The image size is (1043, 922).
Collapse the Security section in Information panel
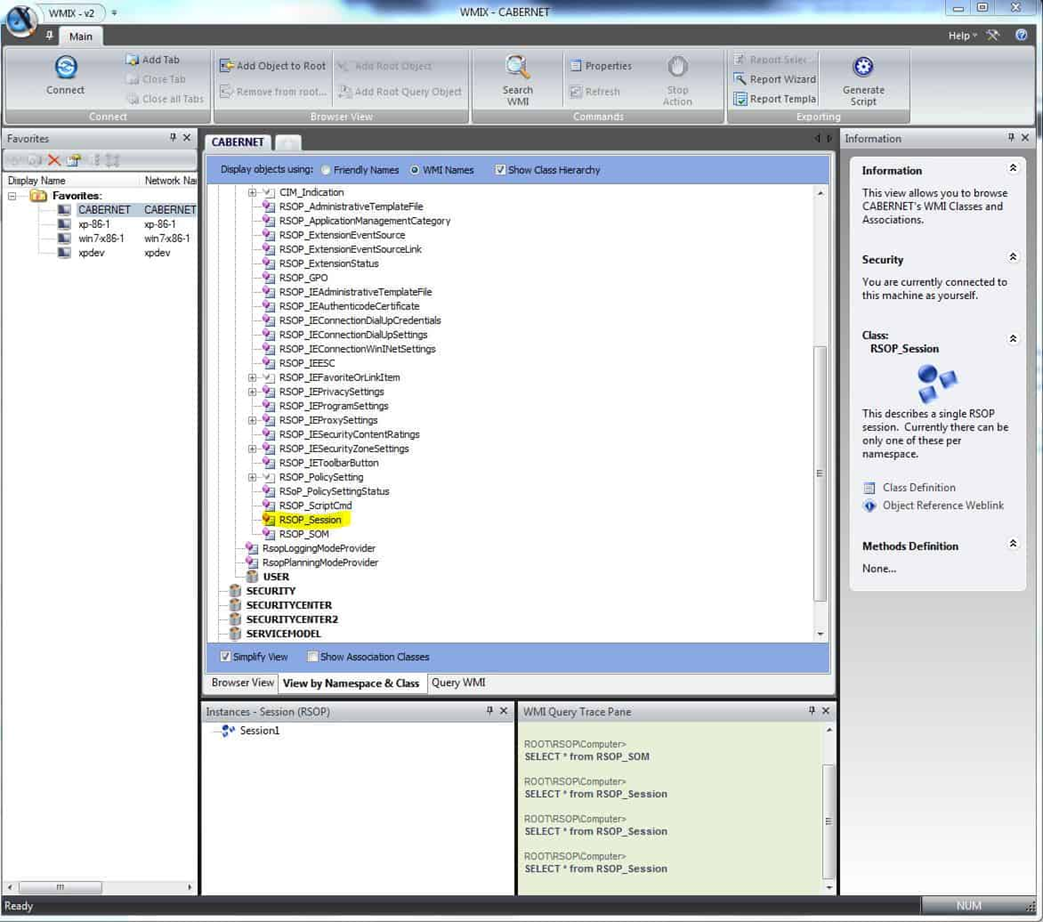click(x=1012, y=258)
